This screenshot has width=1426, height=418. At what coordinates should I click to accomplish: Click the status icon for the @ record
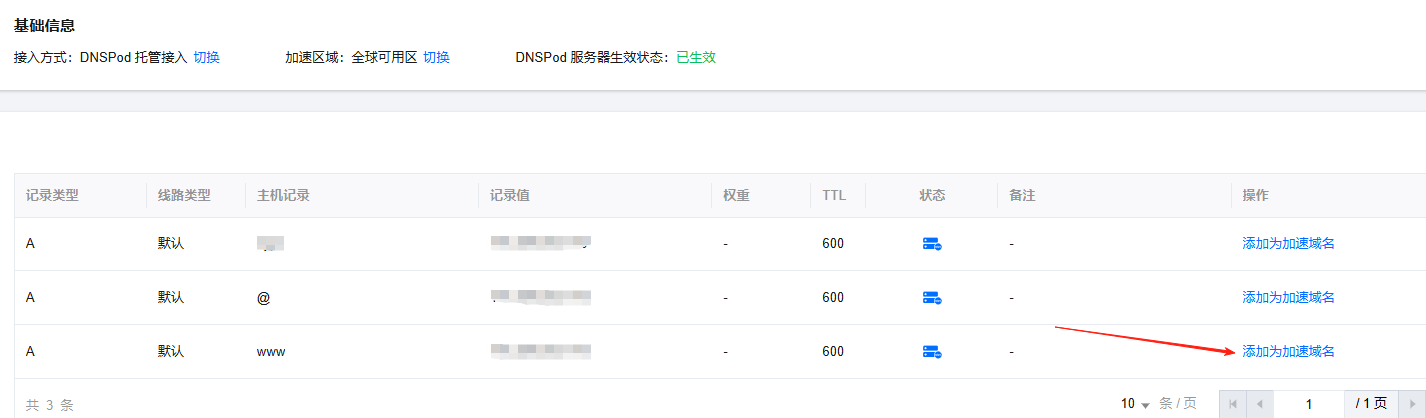(x=932, y=298)
